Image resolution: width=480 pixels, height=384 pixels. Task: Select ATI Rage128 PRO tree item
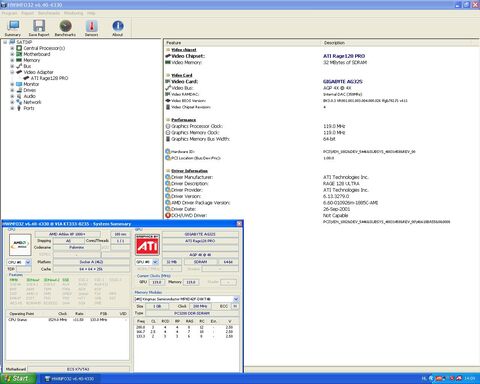point(49,78)
